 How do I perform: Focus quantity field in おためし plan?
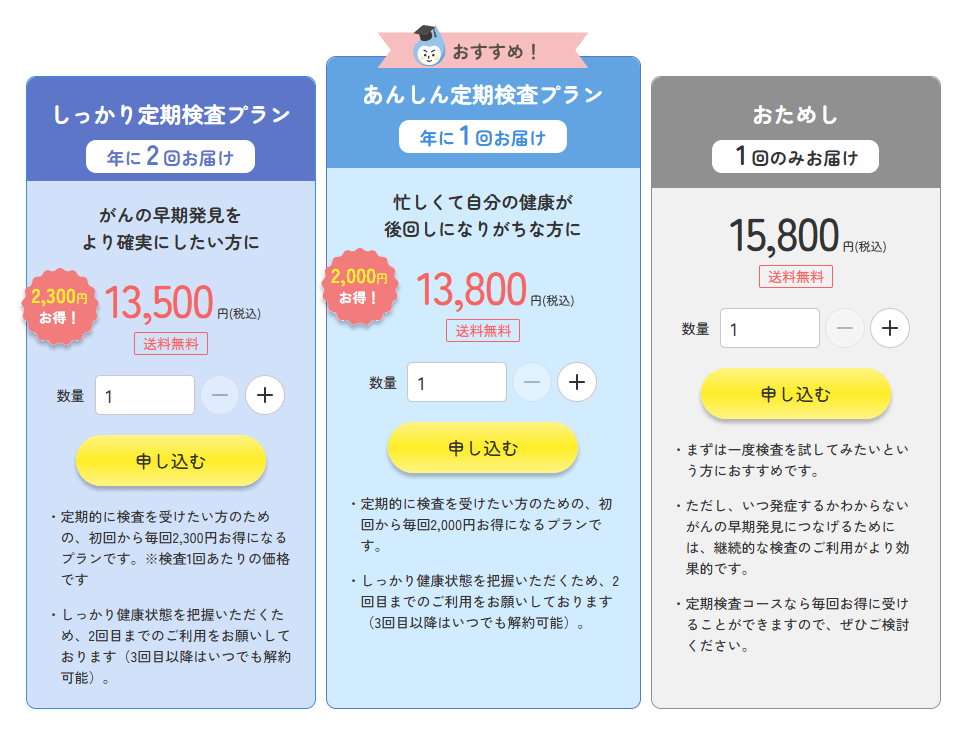pyautogui.click(x=770, y=328)
